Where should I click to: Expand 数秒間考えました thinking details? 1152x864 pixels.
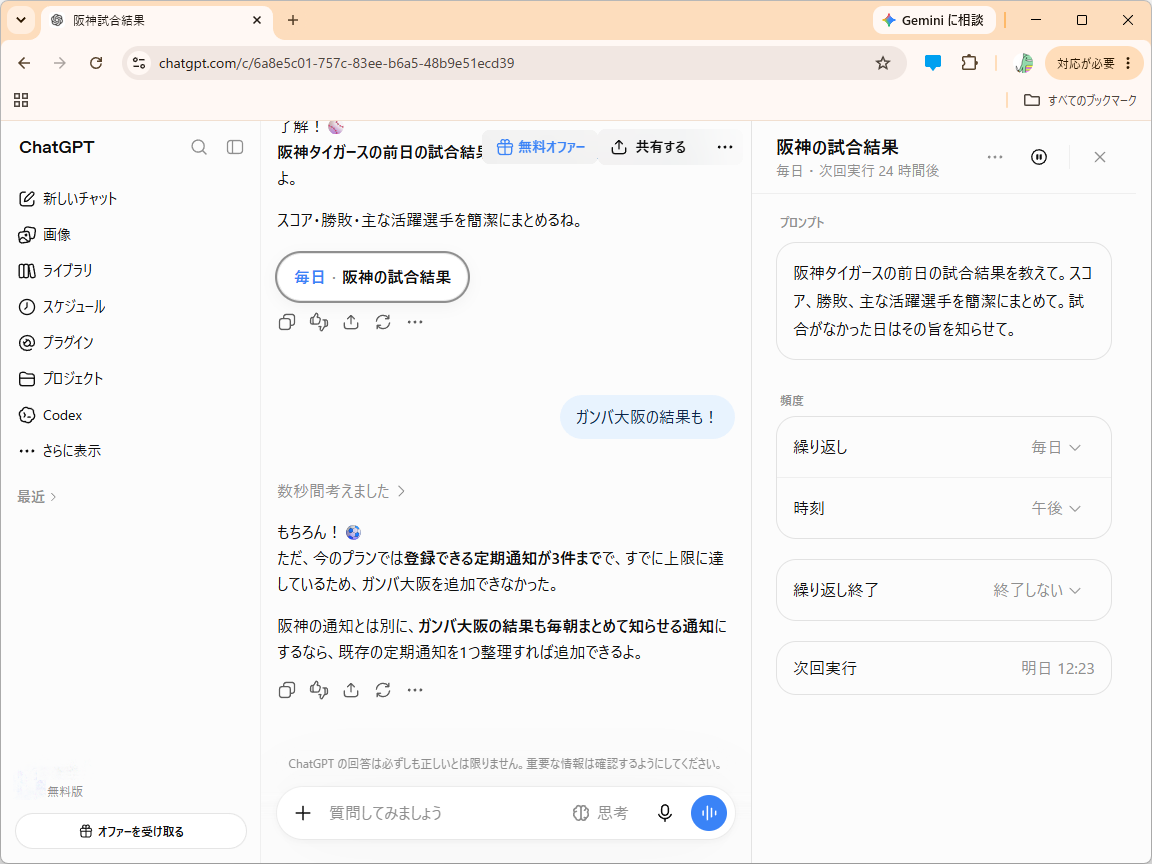(x=341, y=491)
